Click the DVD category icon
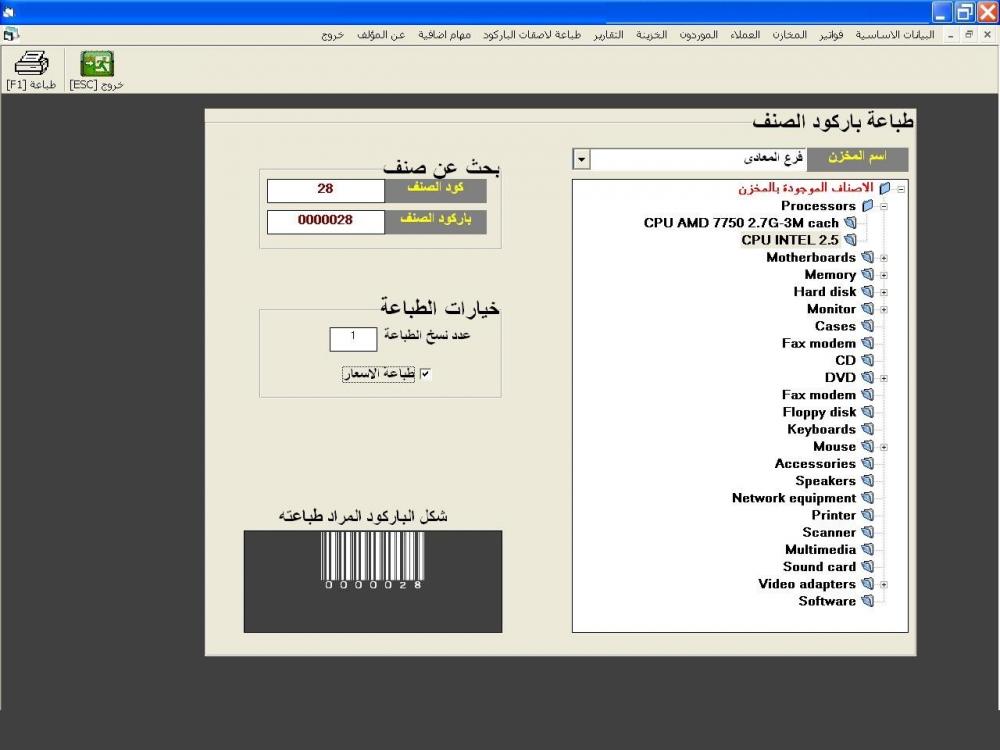This screenshot has width=1000, height=750. point(867,378)
